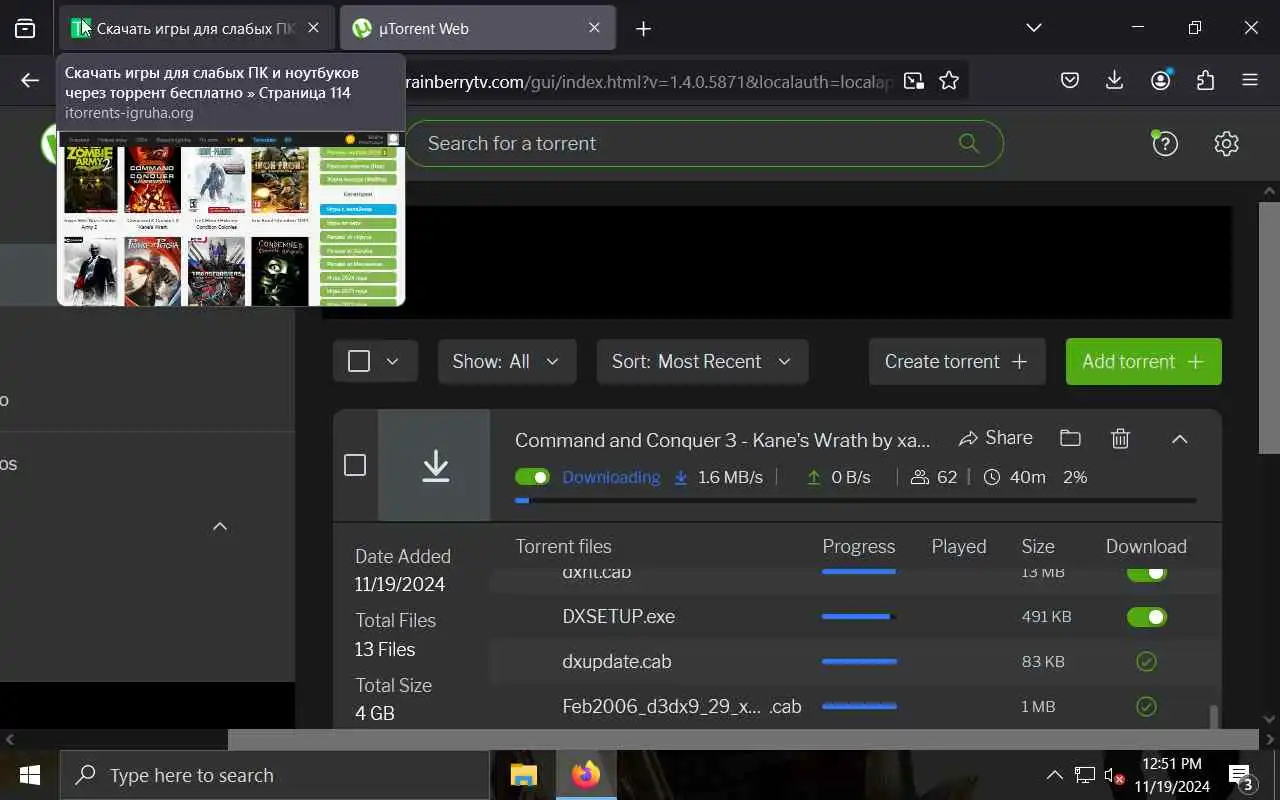
Task: Click the browser back arrow
Action: [30, 81]
